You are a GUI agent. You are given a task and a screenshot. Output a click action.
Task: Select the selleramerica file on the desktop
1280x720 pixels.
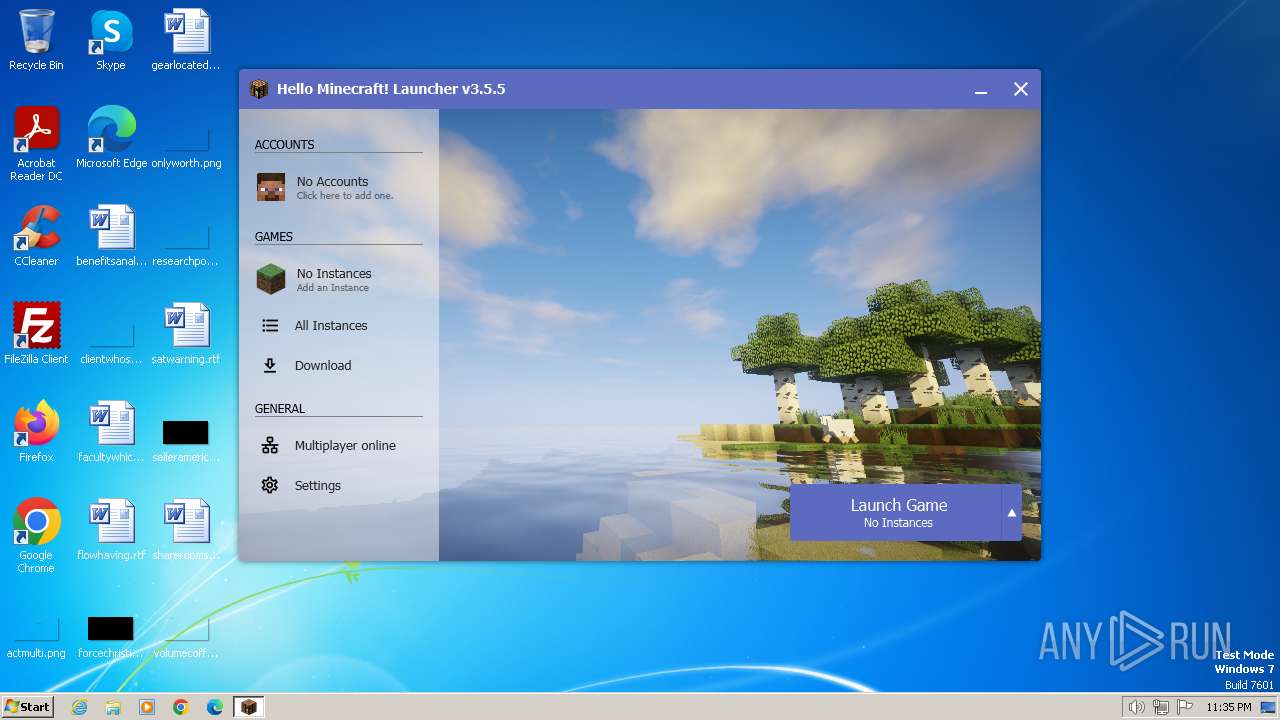[186, 442]
